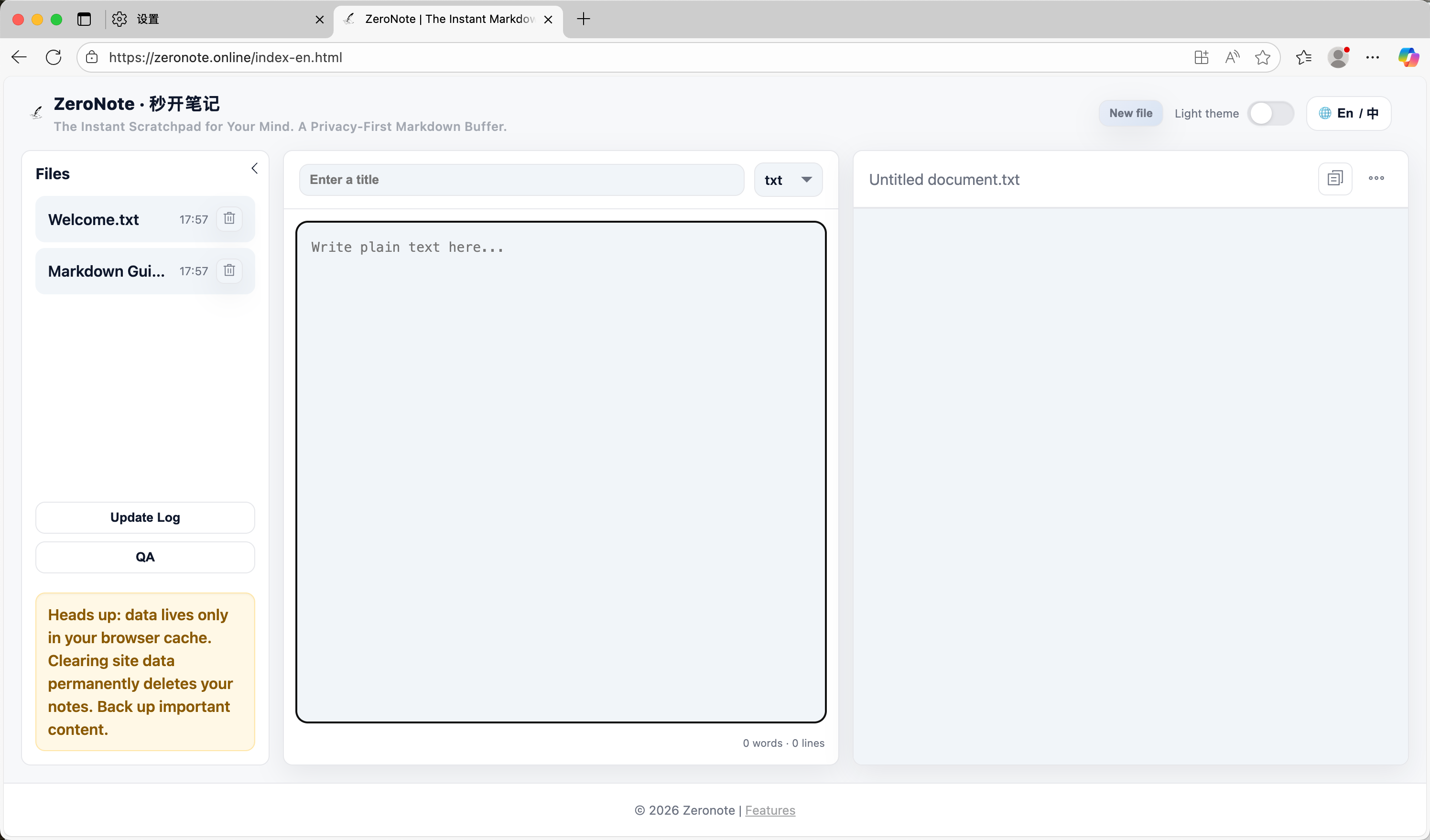This screenshot has width=1430, height=840.
Task: Open the txt file type dropdown
Action: point(788,180)
